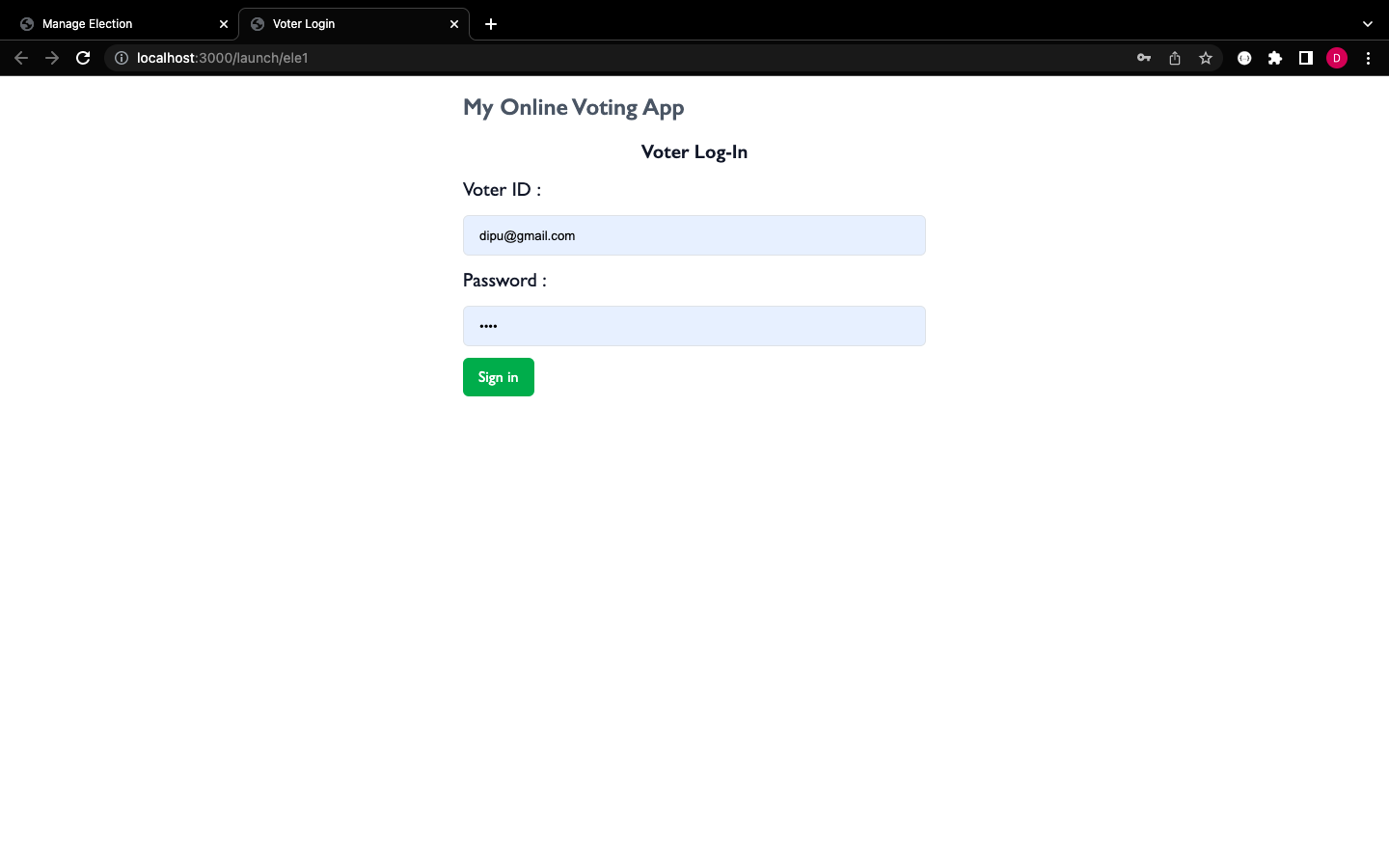Open a new tab with the plus button

pos(491,24)
